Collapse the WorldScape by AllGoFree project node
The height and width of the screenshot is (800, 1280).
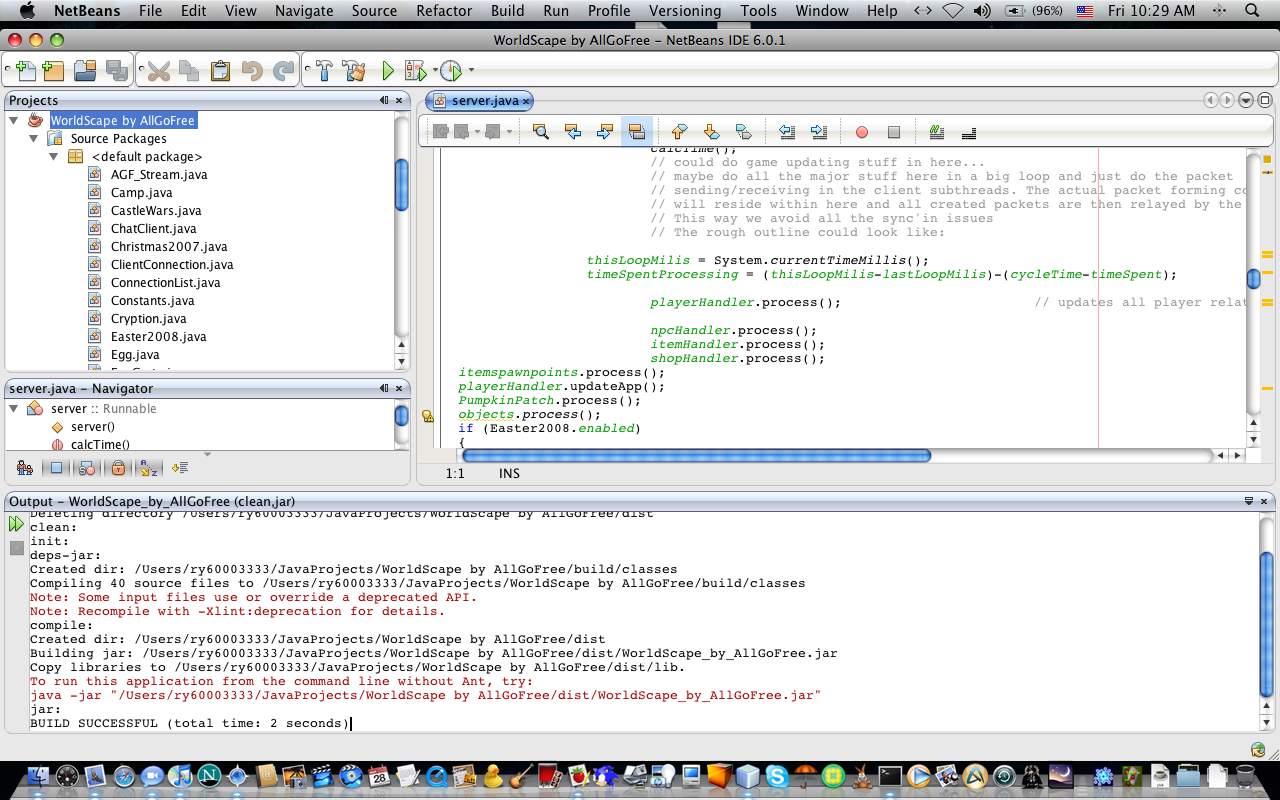click(14, 120)
